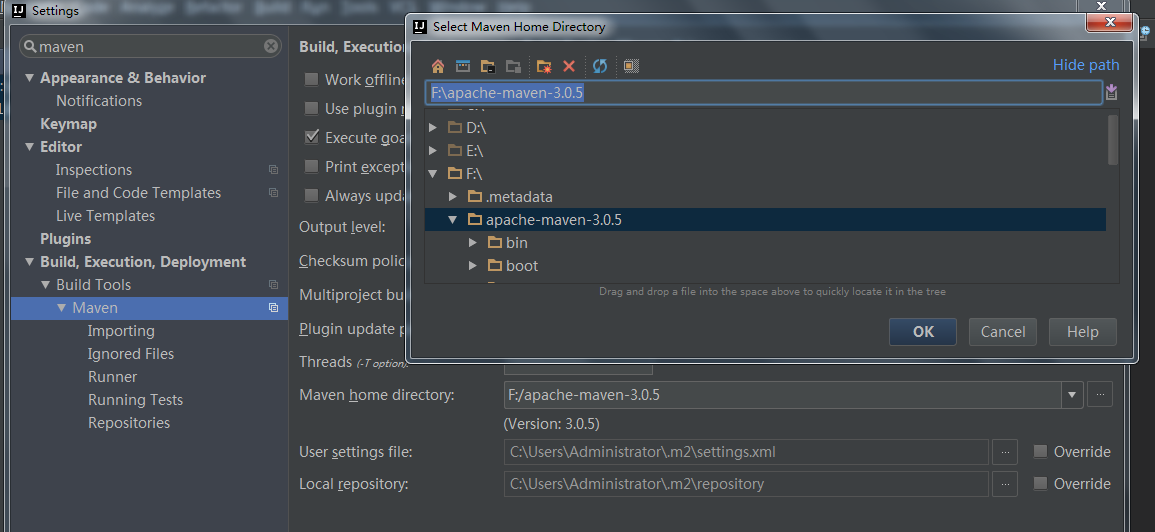1155x532 pixels.
Task: Click User settings file path field
Action: (x=746, y=452)
